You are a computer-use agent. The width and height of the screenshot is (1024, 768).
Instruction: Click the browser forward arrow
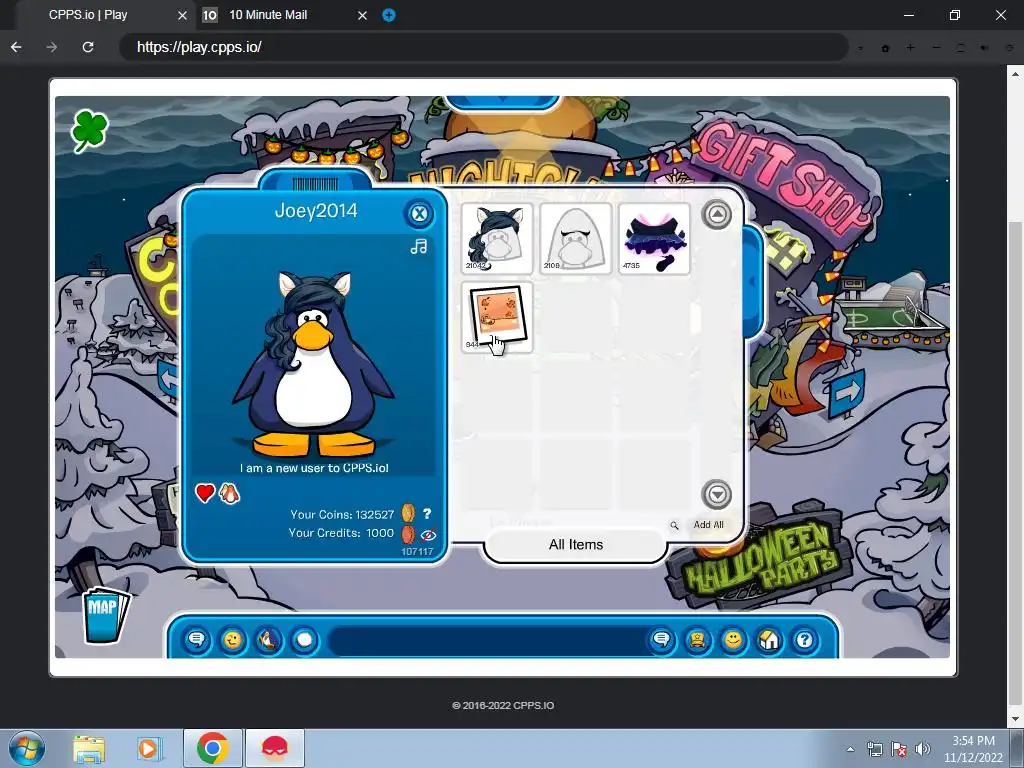pyautogui.click(x=52, y=47)
